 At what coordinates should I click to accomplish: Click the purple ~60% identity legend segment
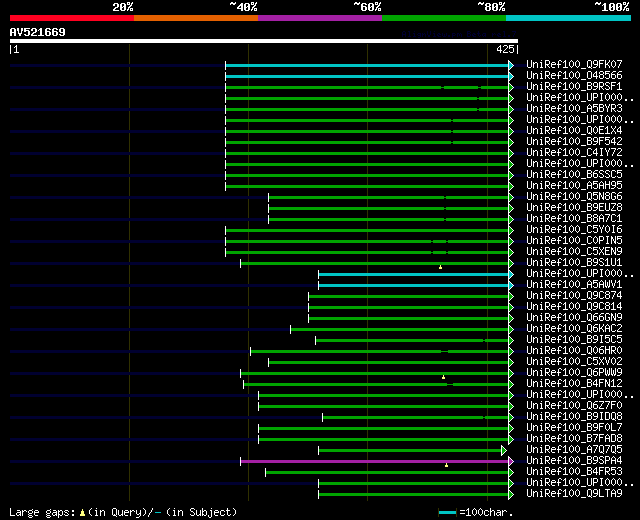(320, 18)
